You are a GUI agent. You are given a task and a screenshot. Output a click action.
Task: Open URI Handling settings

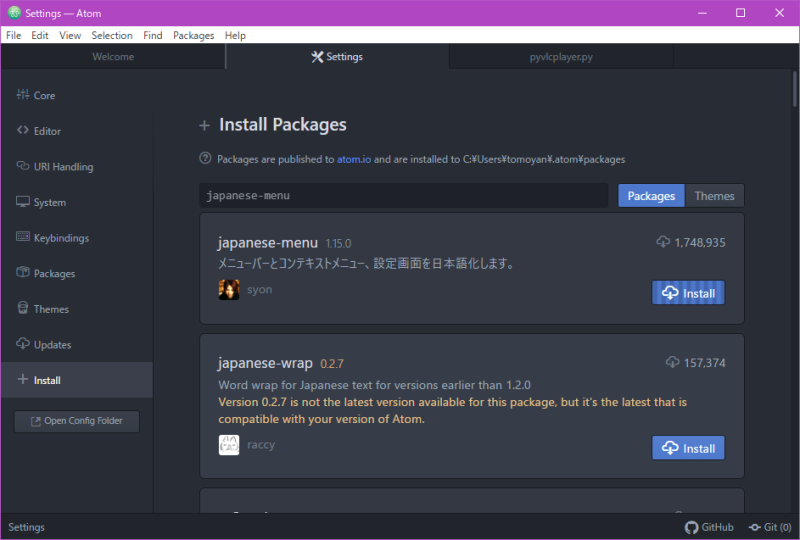(x=63, y=167)
